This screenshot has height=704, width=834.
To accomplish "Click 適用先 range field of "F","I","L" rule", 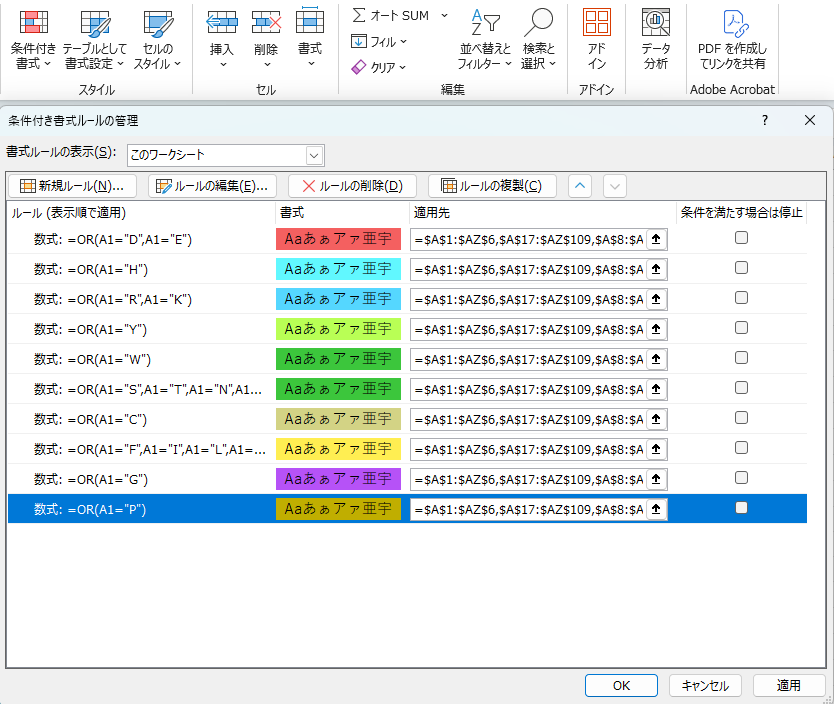I will [528, 450].
